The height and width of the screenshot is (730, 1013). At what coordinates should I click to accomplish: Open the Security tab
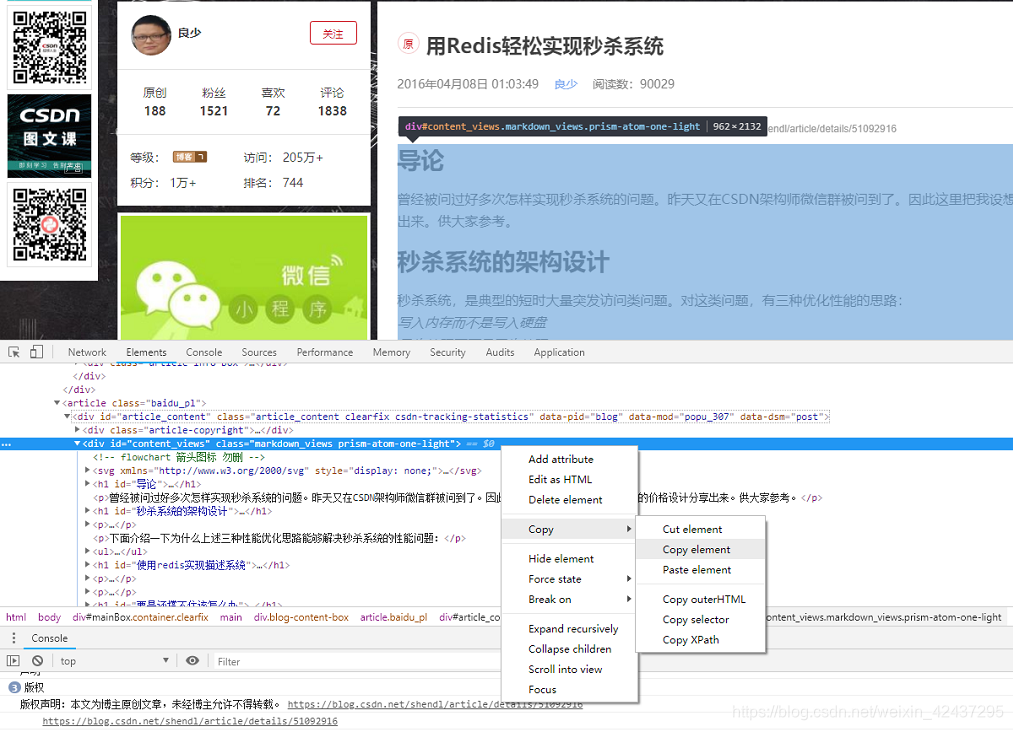point(448,352)
